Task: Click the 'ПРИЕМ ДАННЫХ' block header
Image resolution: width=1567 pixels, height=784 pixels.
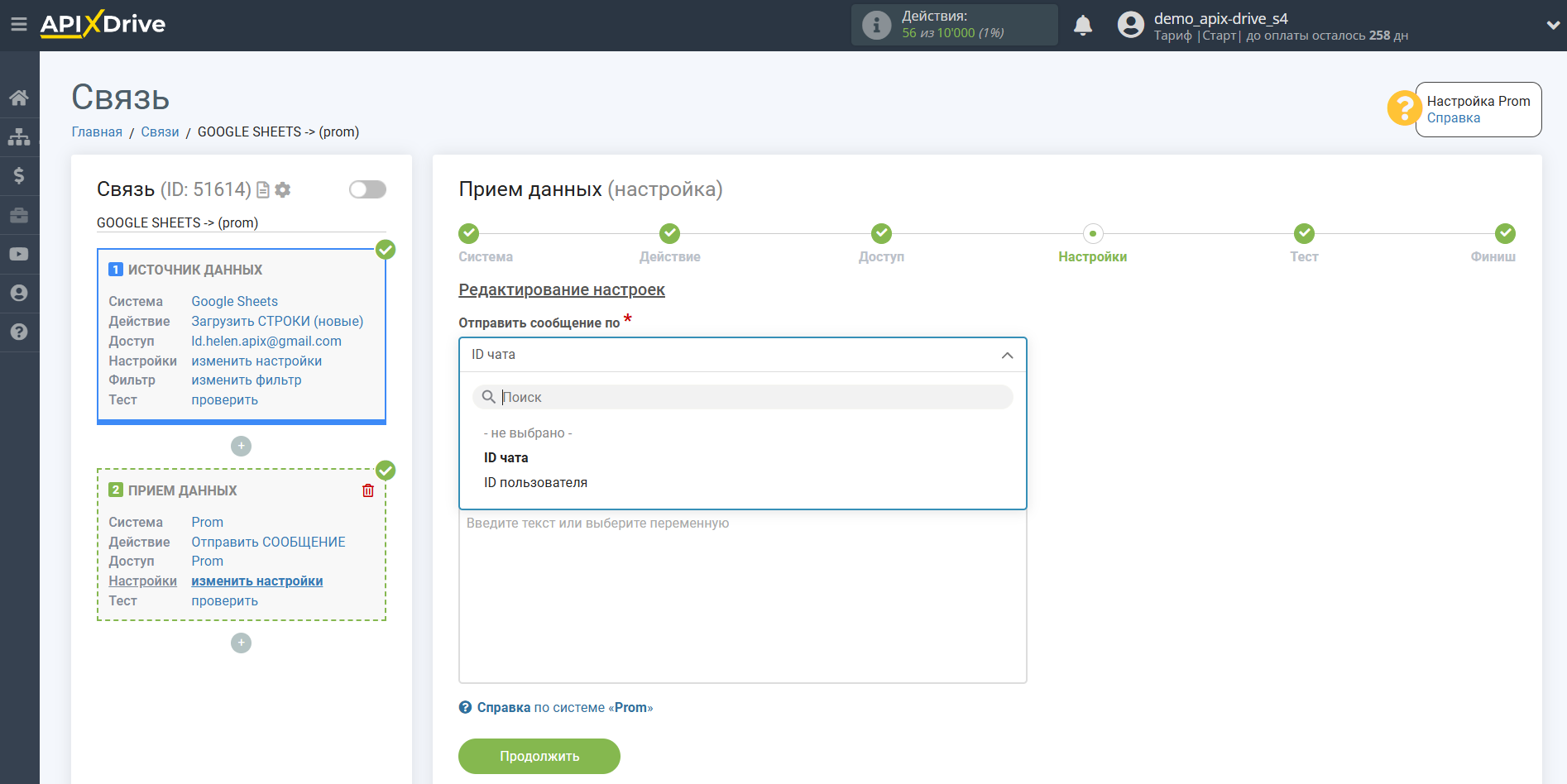Action: click(x=182, y=491)
